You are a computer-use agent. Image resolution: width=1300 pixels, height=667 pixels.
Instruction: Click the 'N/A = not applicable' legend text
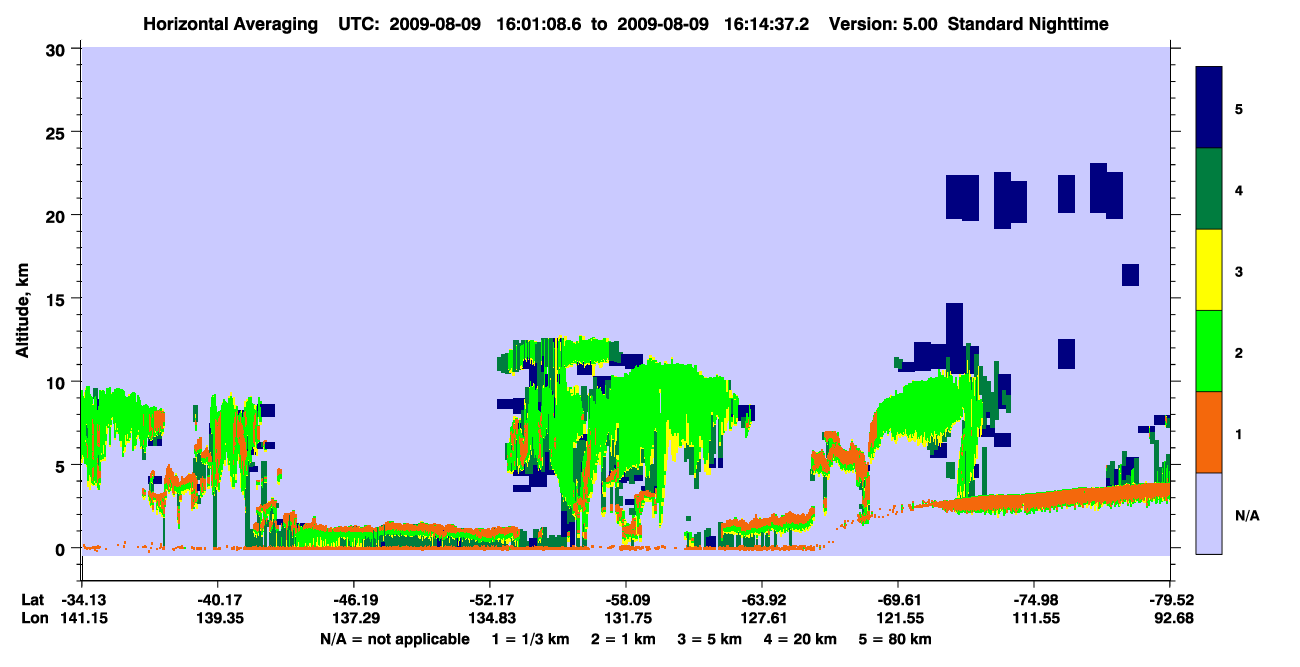[394, 639]
